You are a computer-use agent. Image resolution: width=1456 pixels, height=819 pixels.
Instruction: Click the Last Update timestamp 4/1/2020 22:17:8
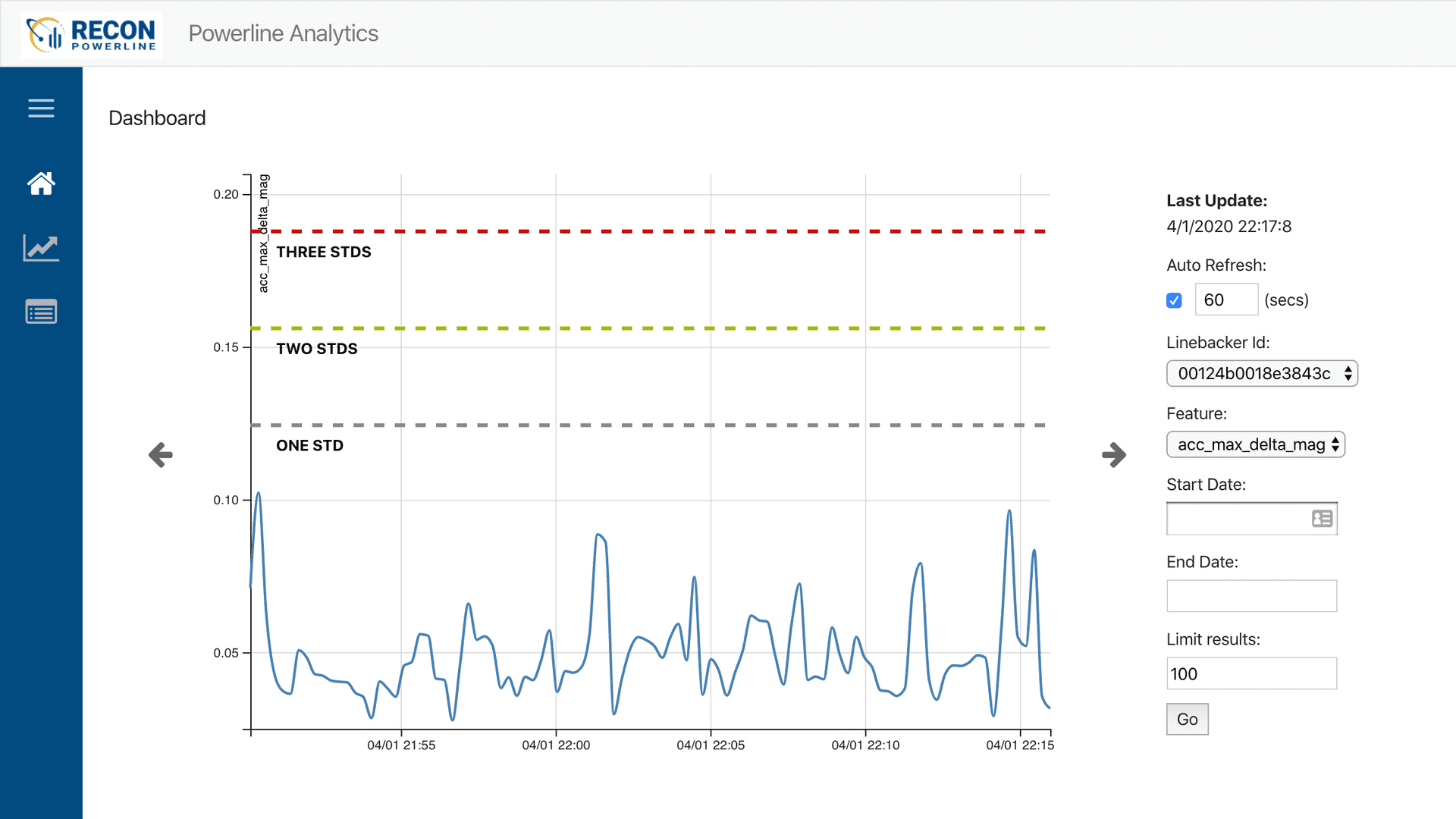(x=1228, y=227)
